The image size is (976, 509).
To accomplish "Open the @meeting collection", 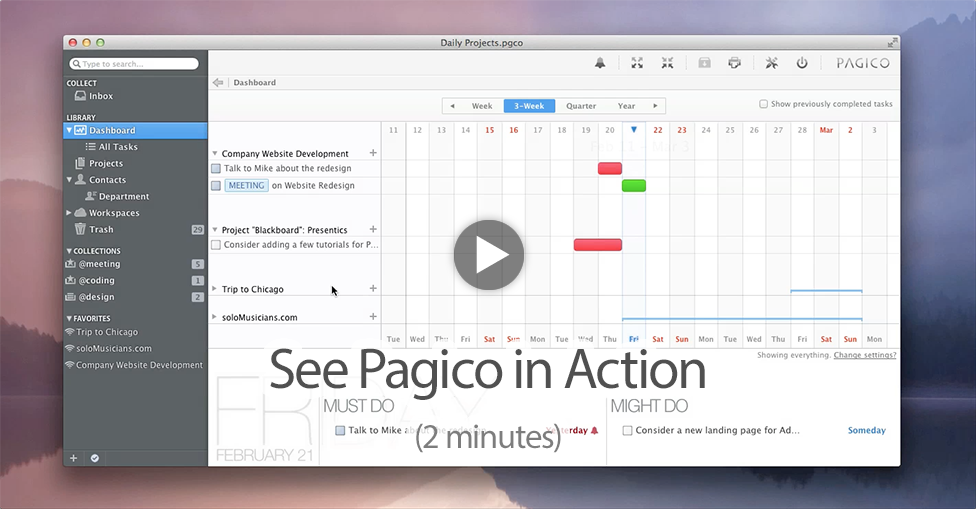I will click(x=93, y=264).
